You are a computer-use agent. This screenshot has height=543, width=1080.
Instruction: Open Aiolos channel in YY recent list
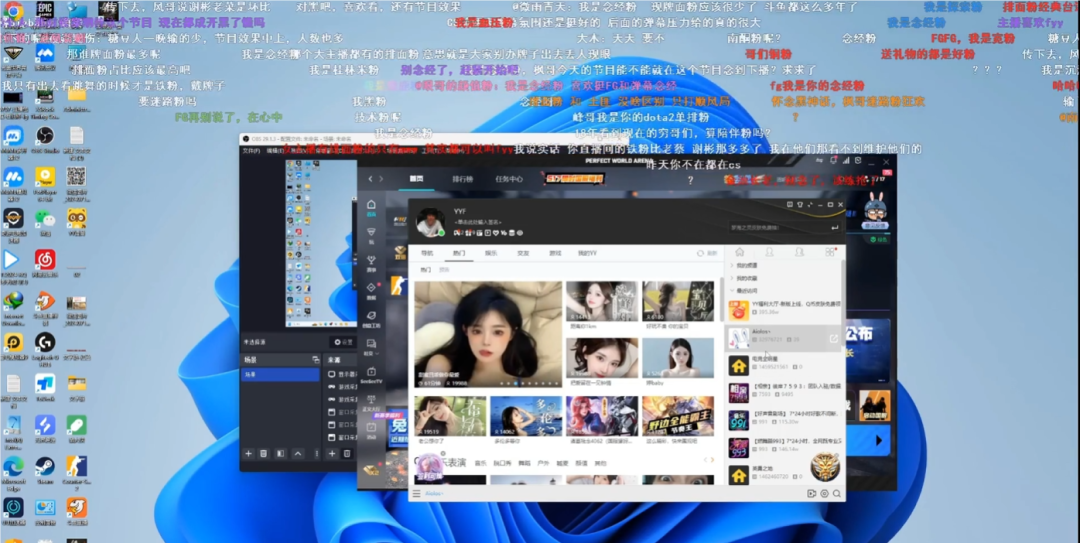782,338
